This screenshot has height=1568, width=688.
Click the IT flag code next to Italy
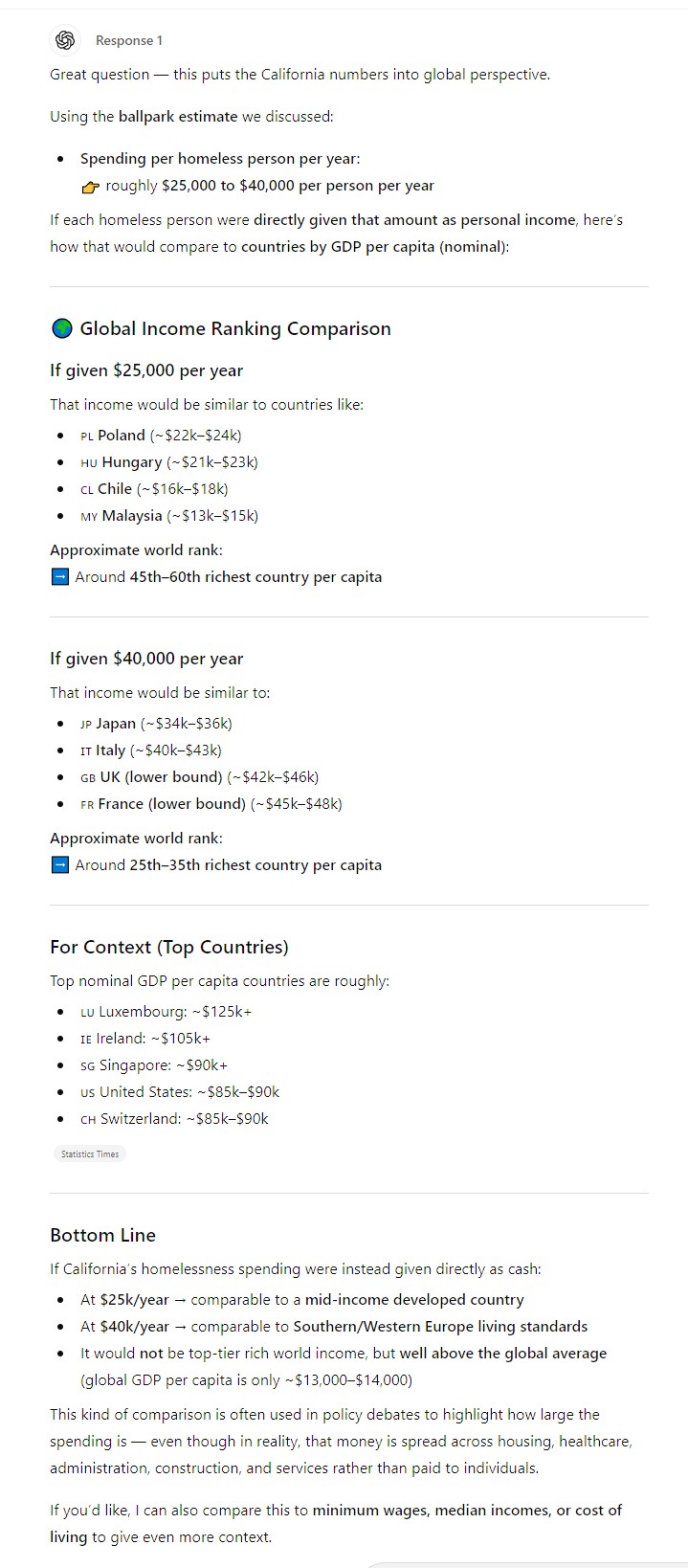pyautogui.click(x=86, y=750)
